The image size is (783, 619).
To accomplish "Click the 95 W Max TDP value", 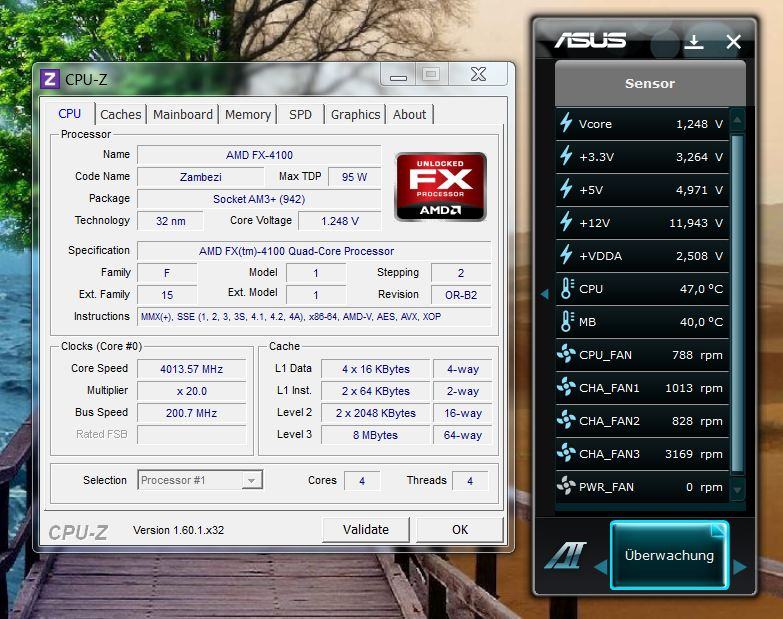I will pos(355,177).
